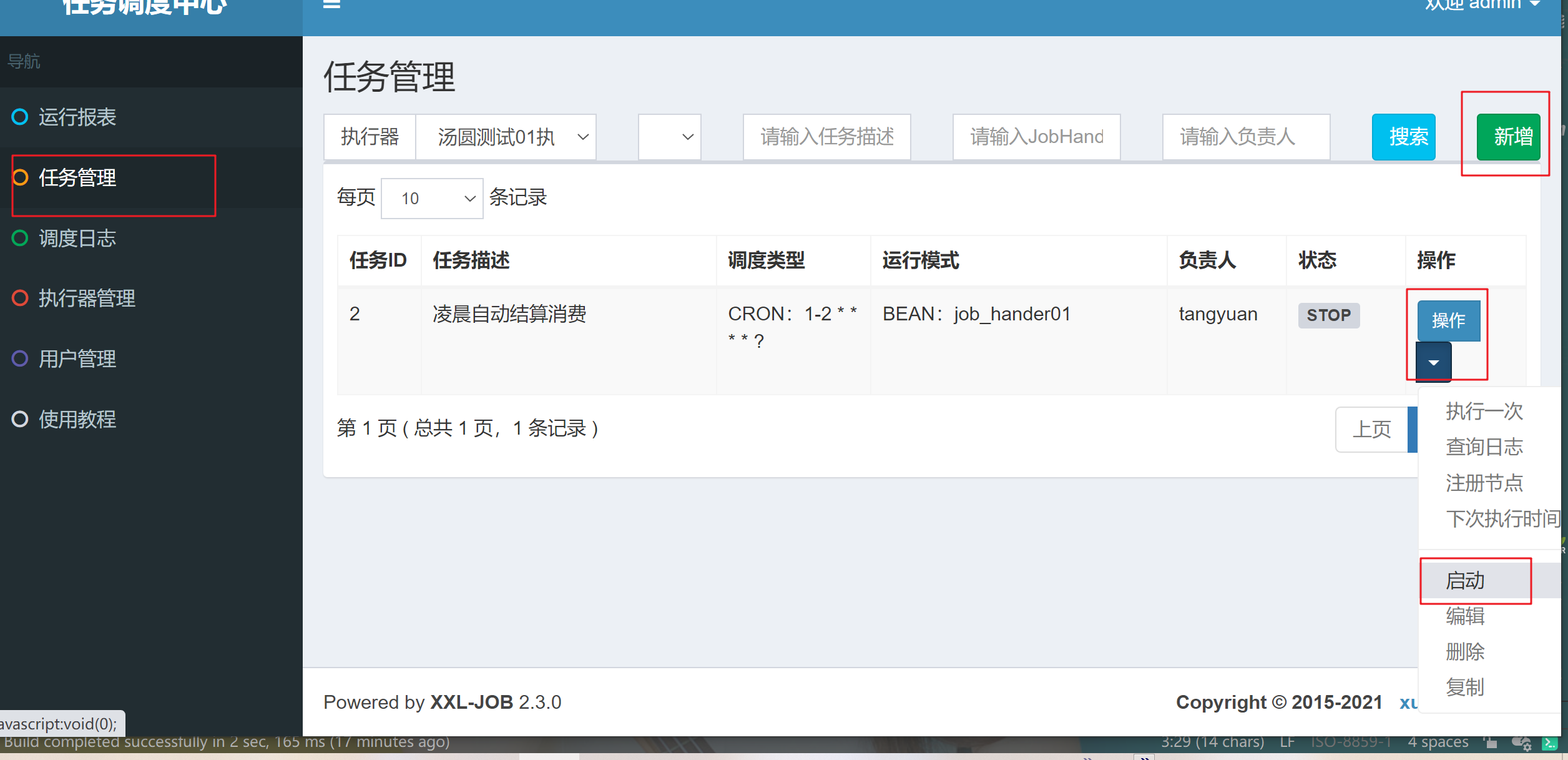The height and width of the screenshot is (760, 1568).
Task: Open 调度日志 page from sidebar
Action: (151, 238)
